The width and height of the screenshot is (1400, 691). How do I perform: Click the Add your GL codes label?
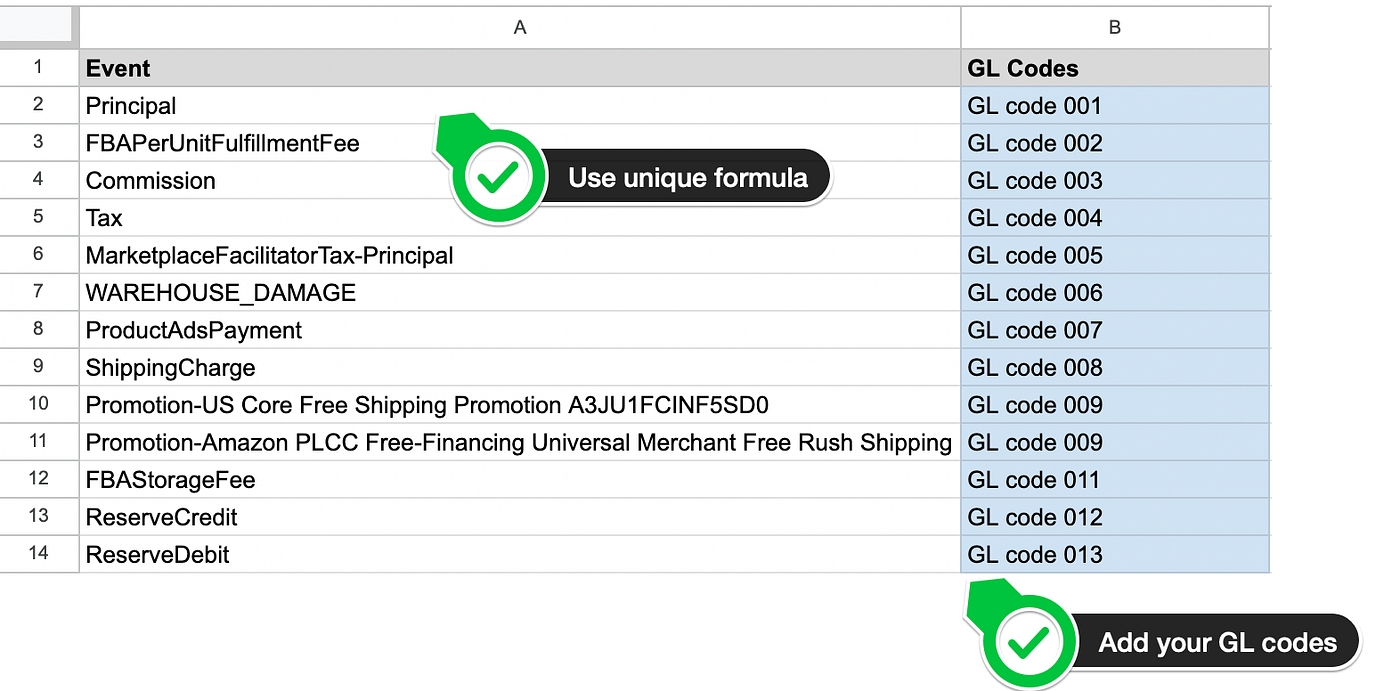(1217, 643)
